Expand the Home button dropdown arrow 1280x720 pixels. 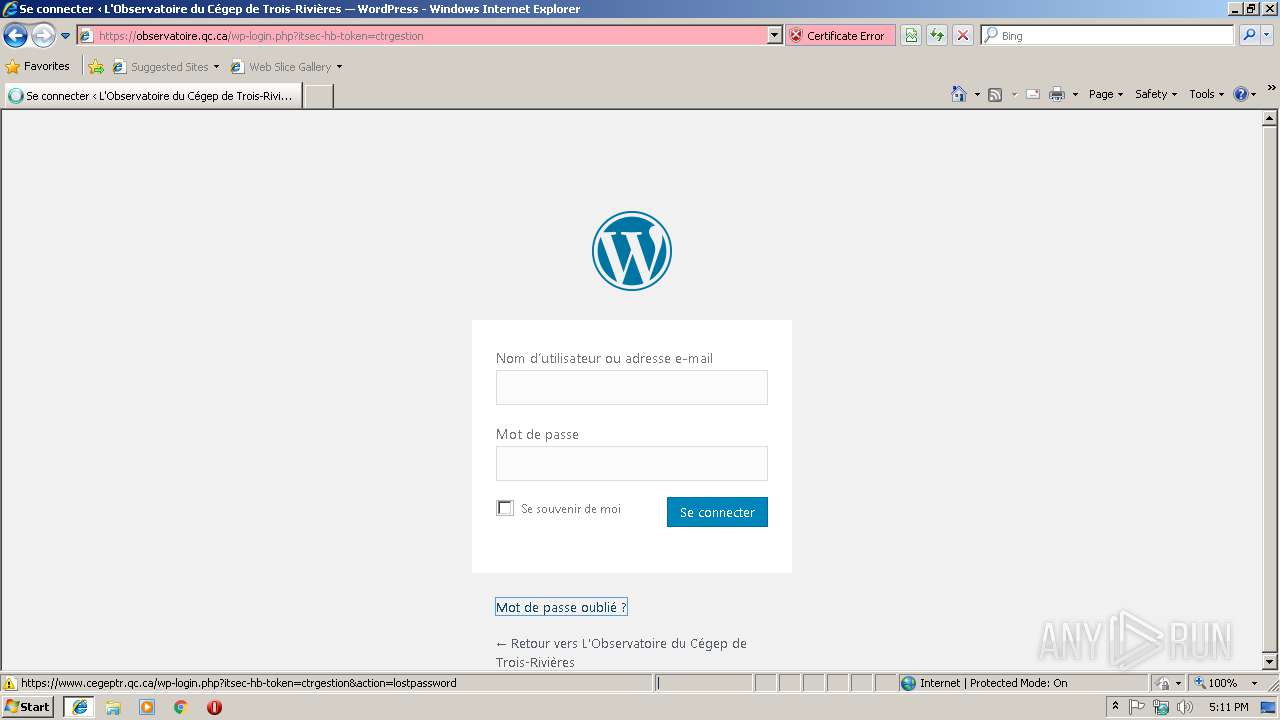point(976,94)
